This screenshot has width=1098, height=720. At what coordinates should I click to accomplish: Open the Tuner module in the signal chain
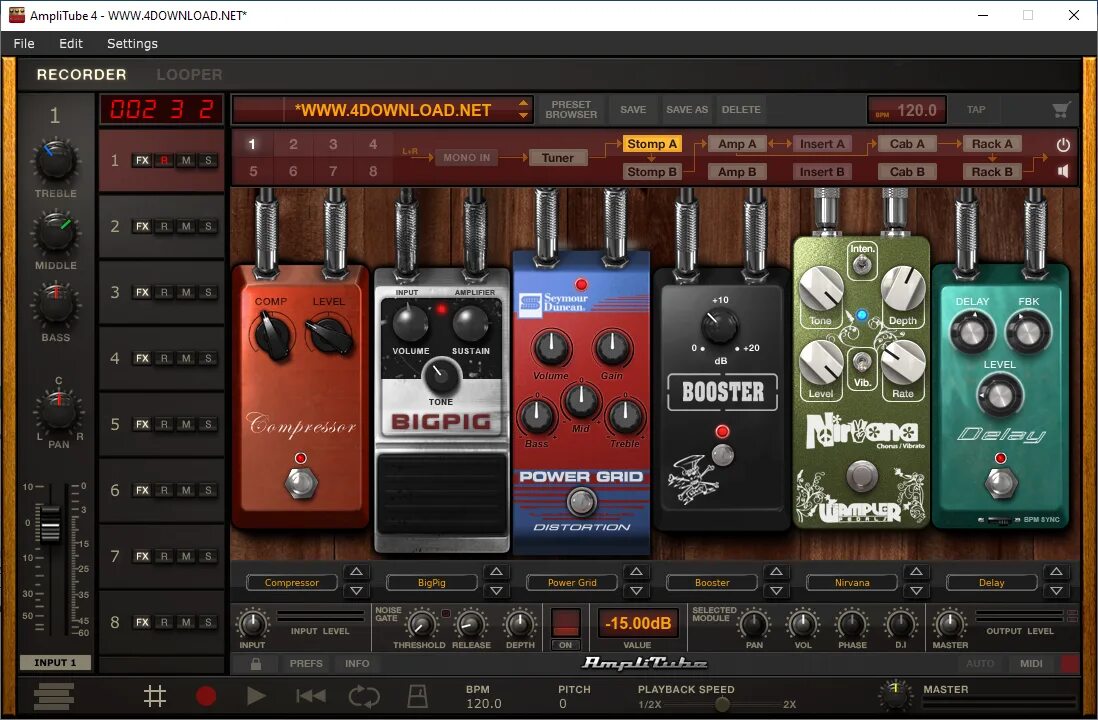click(x=559, y=157)
